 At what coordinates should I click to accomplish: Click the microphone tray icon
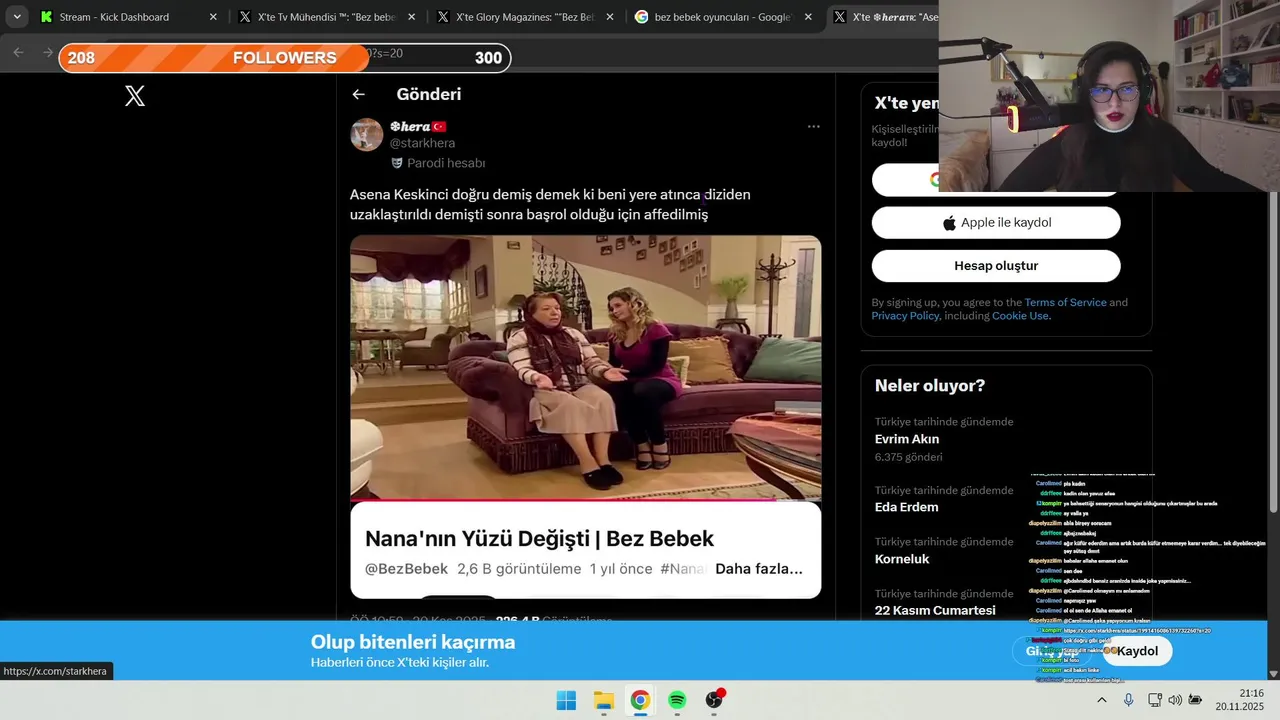(1128, 700)
